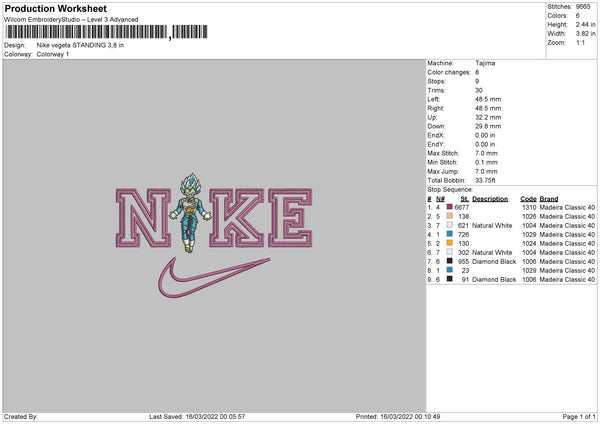Click 'Madeira Classic 40' brand in stop 9
600x424 pixels.
pos(567,279)
